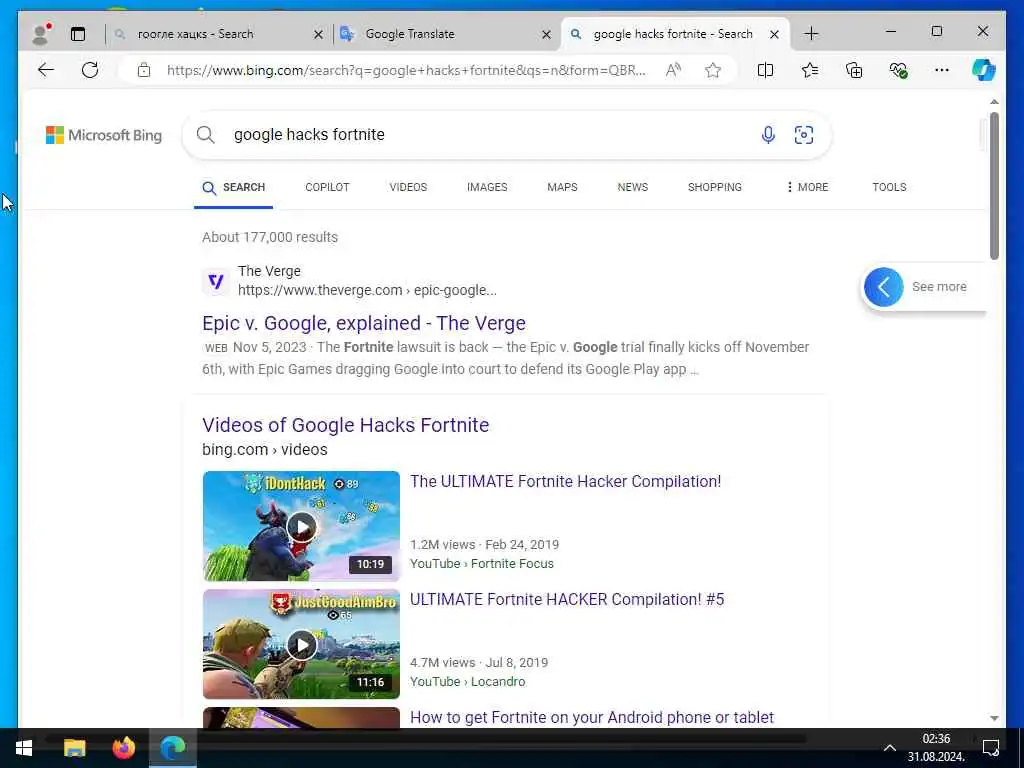Click theverge.com URL under The Verge
Viewport: 1024px width, 768px height.
coord(367,291)
